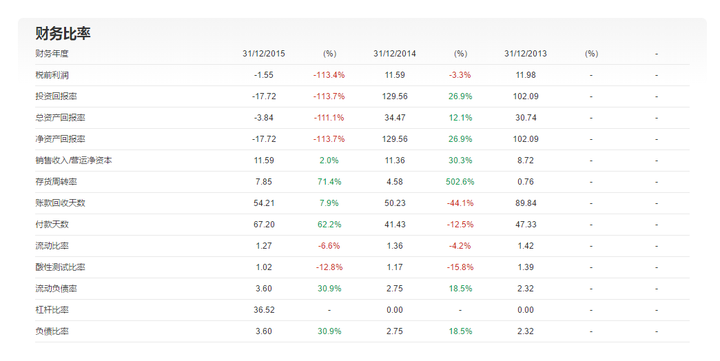Click the -113.4% pre-tax profit change value

(x=329, y=75)
